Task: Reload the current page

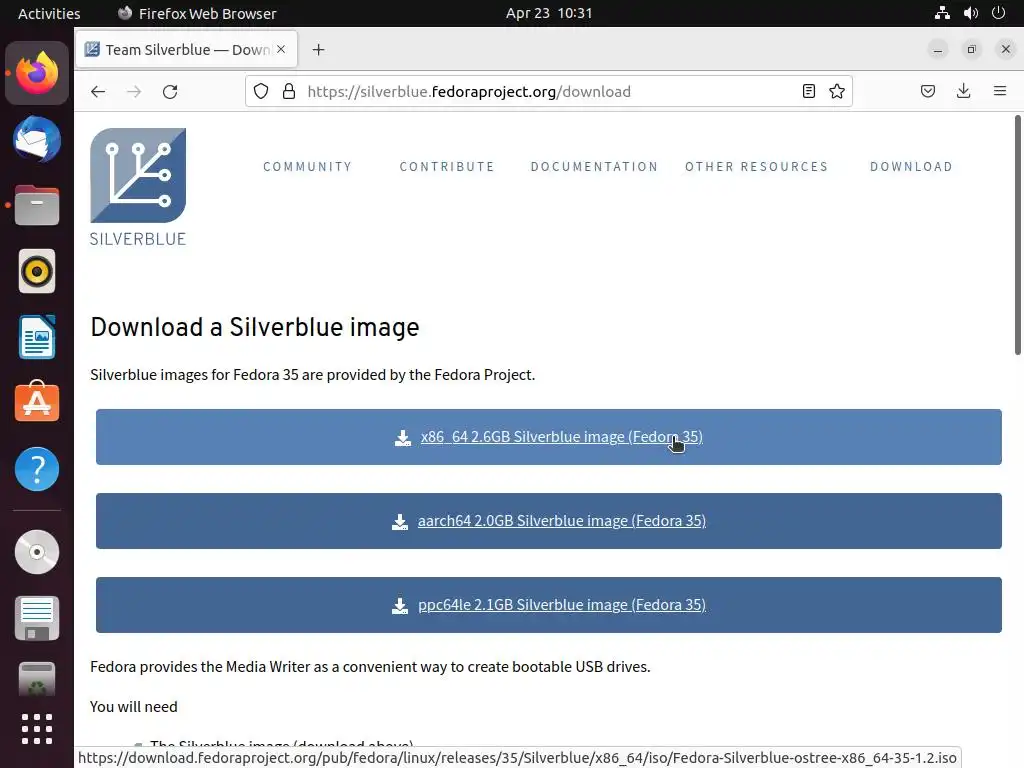Action: pos(170,91)
